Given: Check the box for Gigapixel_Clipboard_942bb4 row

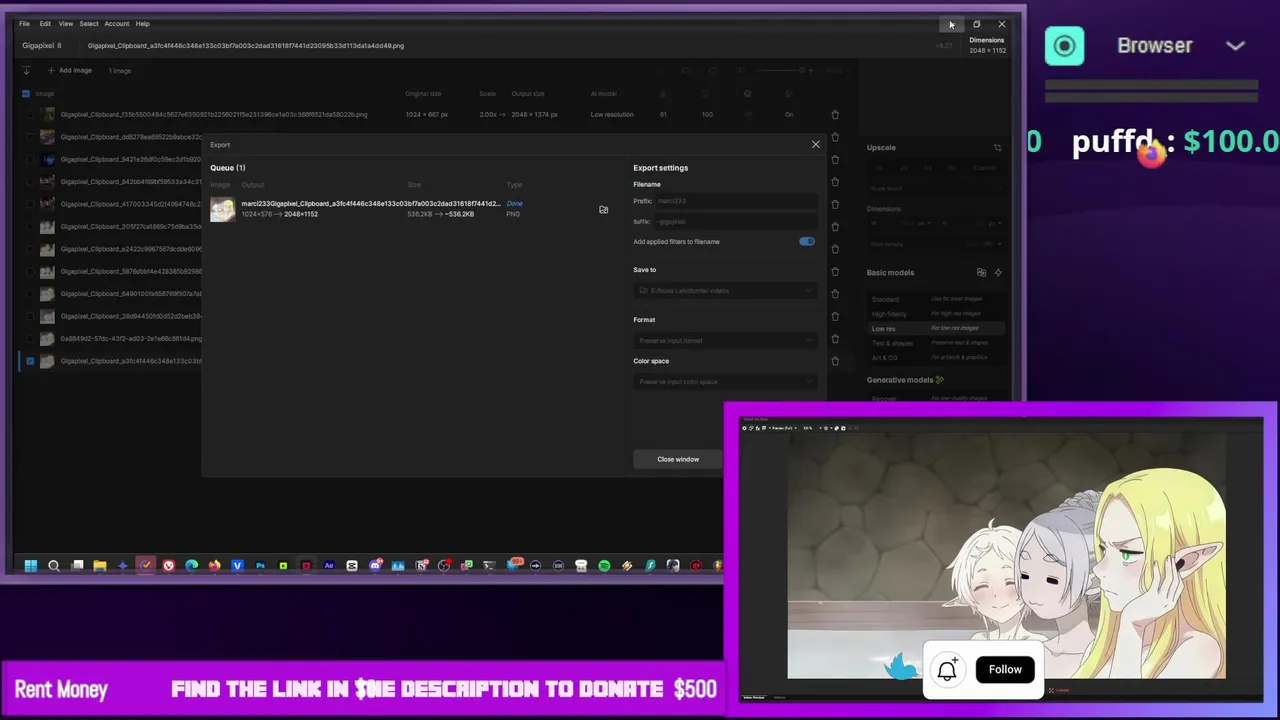Looking at the screenshot, I should coord(30,182).
